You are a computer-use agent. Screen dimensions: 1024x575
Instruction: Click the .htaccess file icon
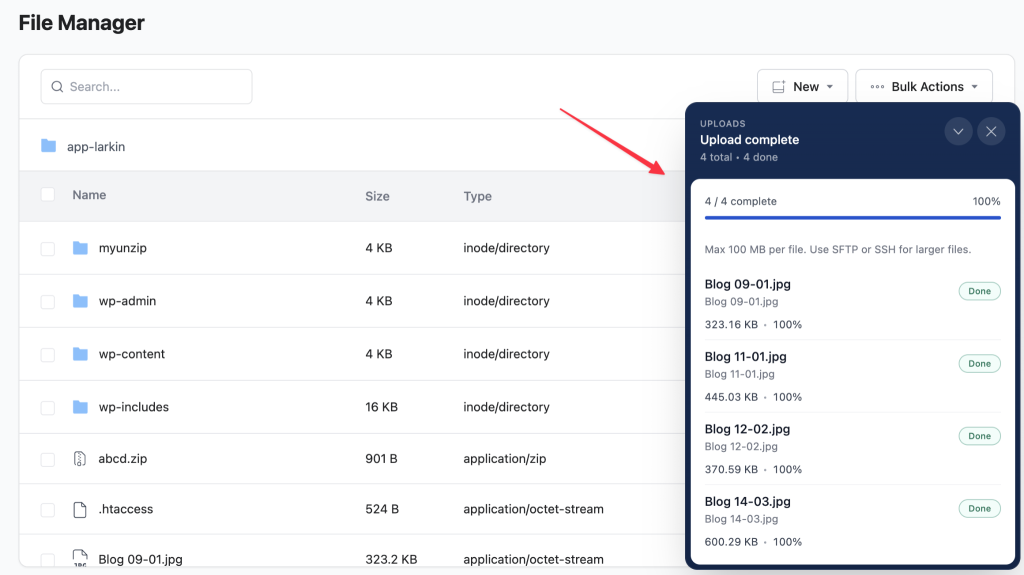click(x=80, y=510)
